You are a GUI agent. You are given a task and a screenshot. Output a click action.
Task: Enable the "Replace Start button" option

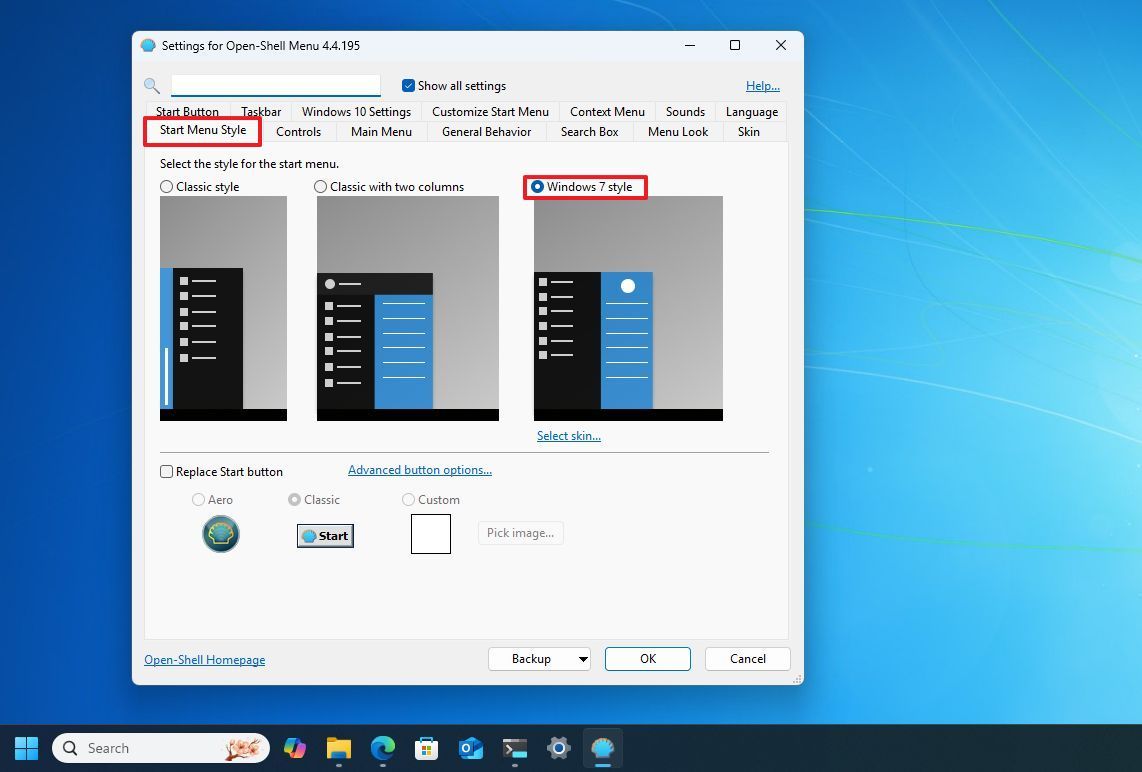pos(166,471)
